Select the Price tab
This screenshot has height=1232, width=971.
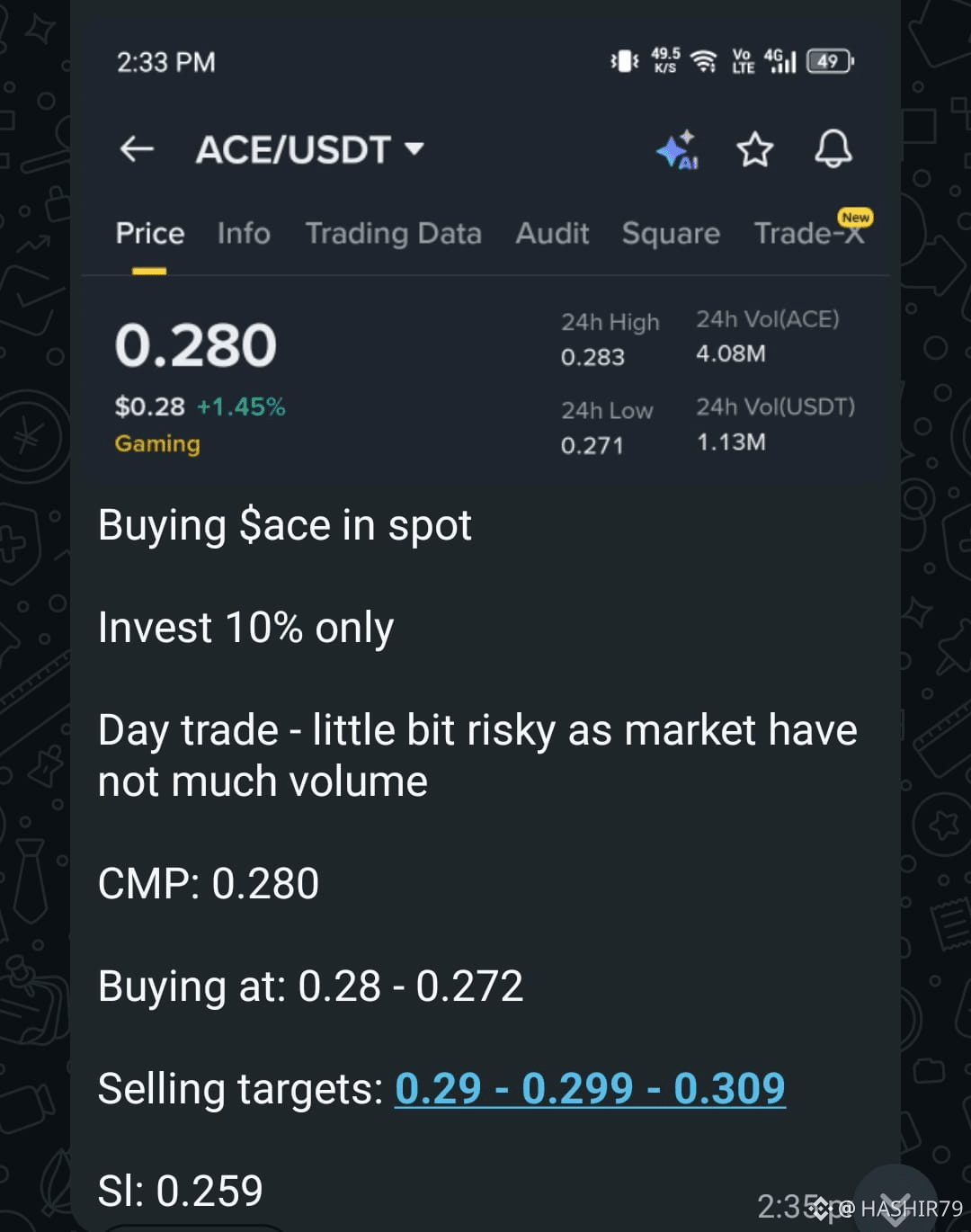pos(149,234)
